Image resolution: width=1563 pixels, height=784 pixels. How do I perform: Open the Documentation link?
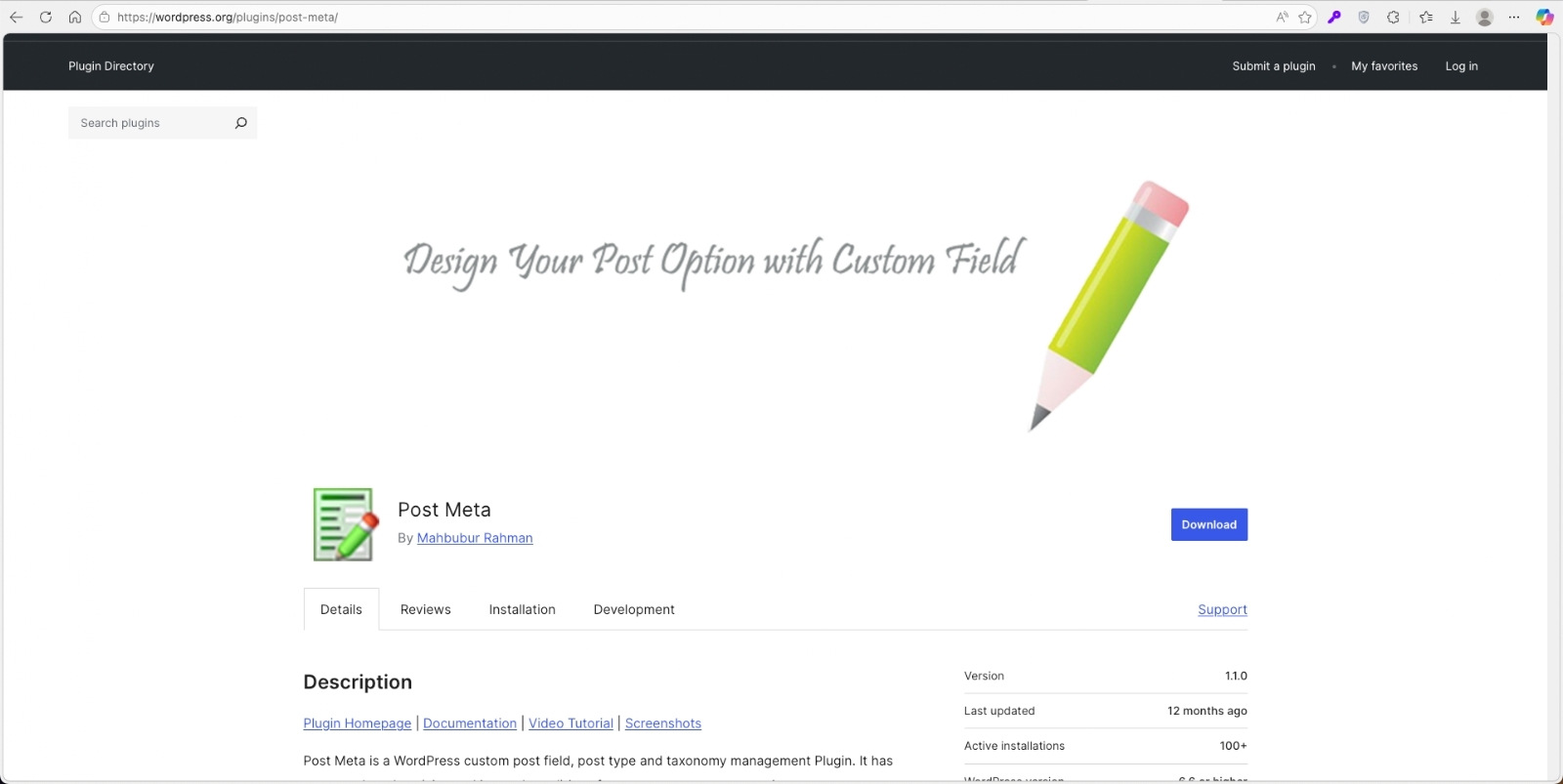coord(470,723)
